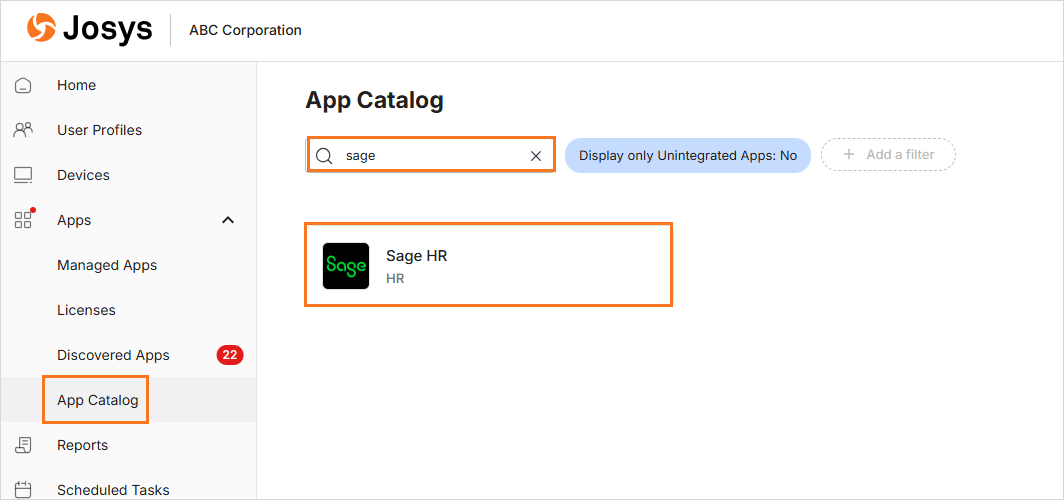
Task: Clear the search with the X icon
Action: pyautogui.click(x=536, y=156)
